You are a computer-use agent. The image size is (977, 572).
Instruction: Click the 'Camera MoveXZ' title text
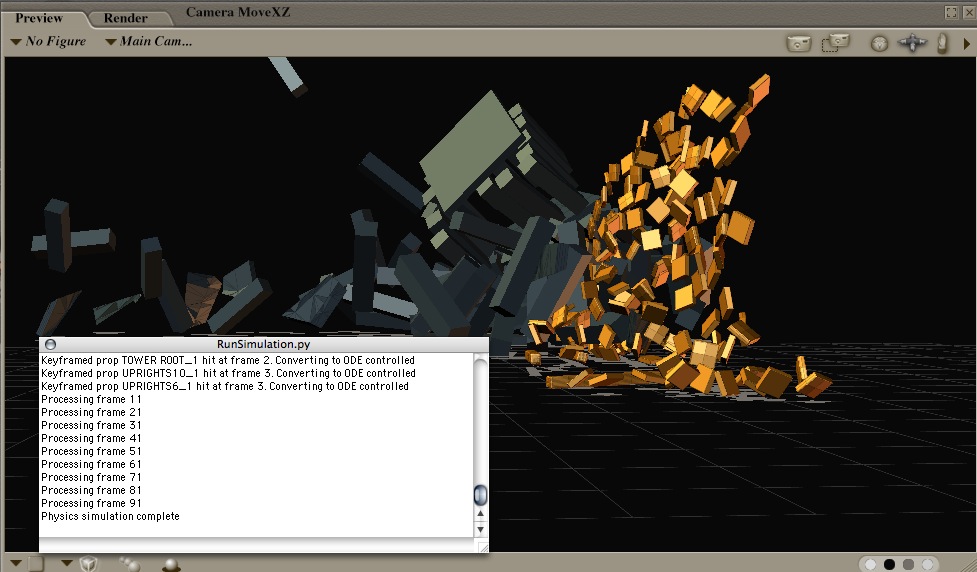point(238,12)
